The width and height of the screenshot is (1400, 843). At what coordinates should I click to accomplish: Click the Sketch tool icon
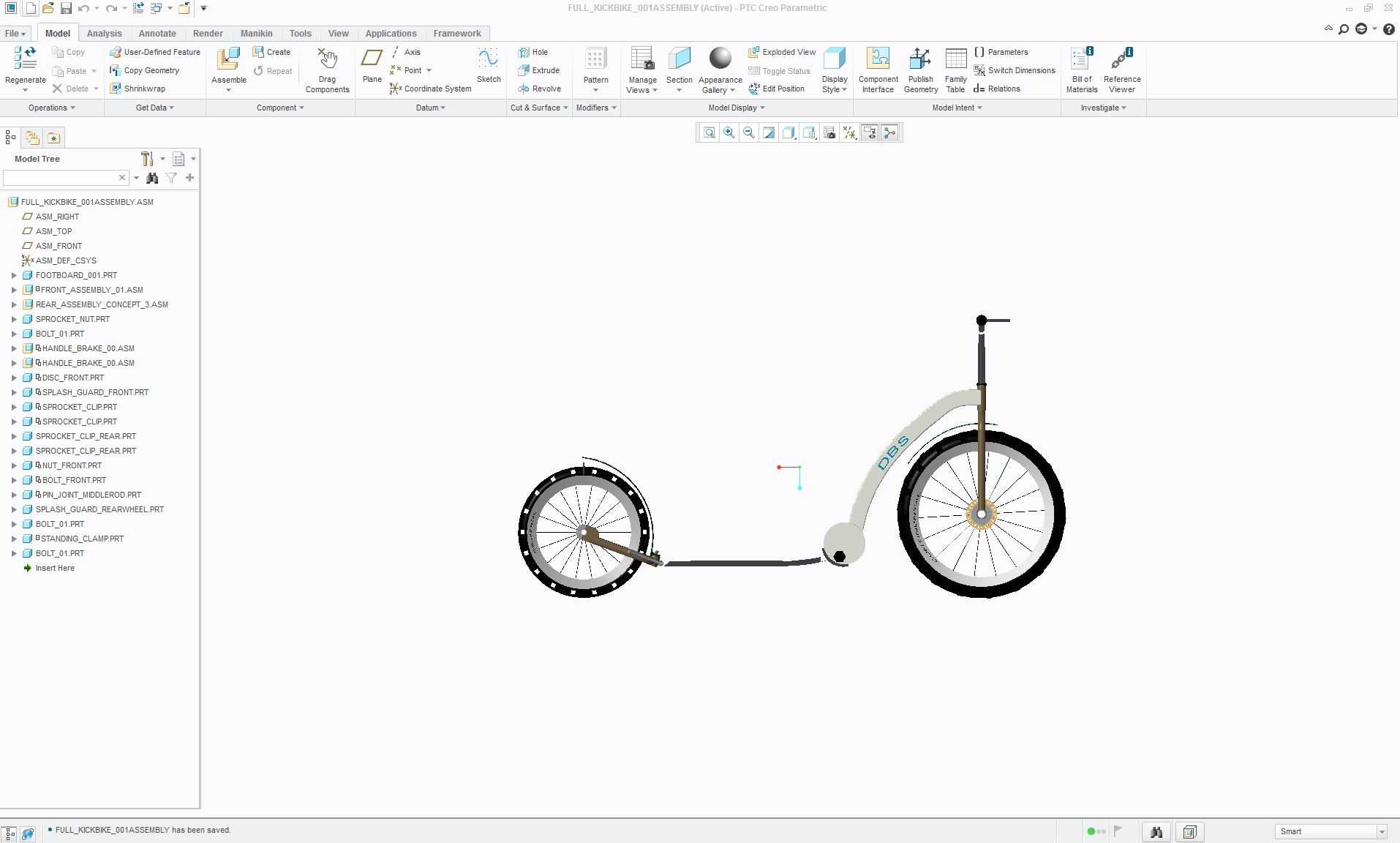click(x=488, y=66)
